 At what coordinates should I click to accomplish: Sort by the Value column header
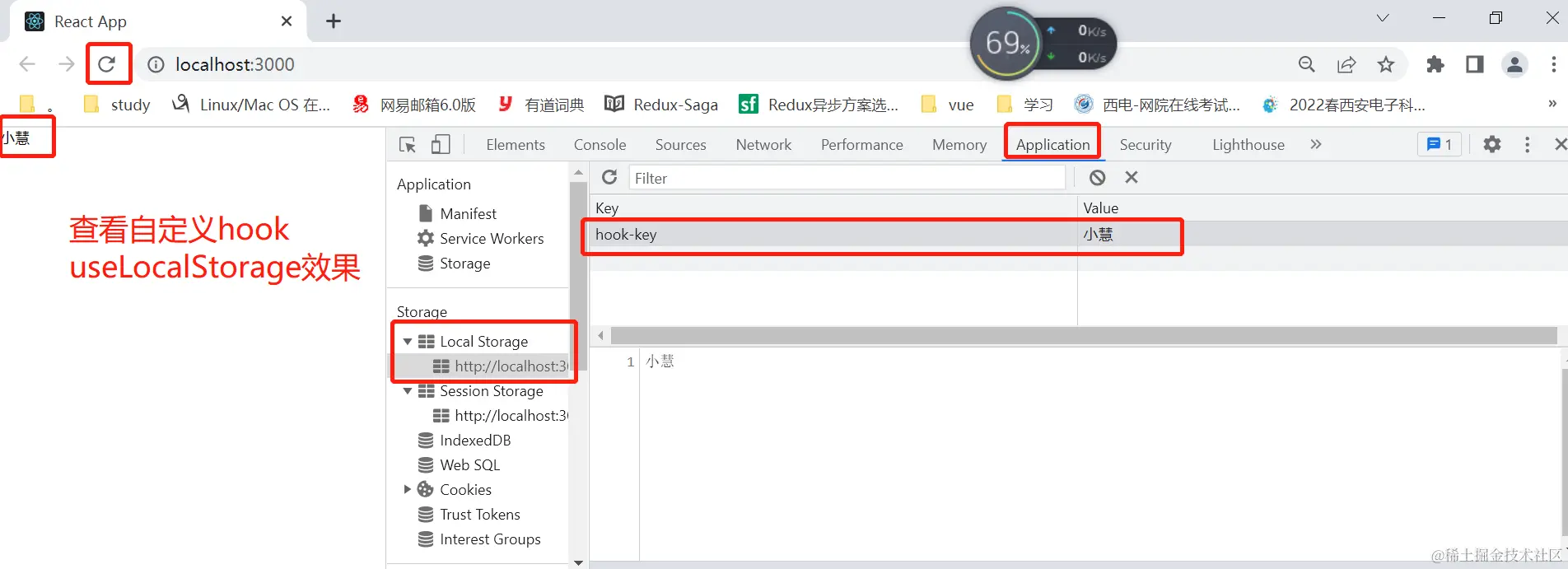tap(1322, 208)
